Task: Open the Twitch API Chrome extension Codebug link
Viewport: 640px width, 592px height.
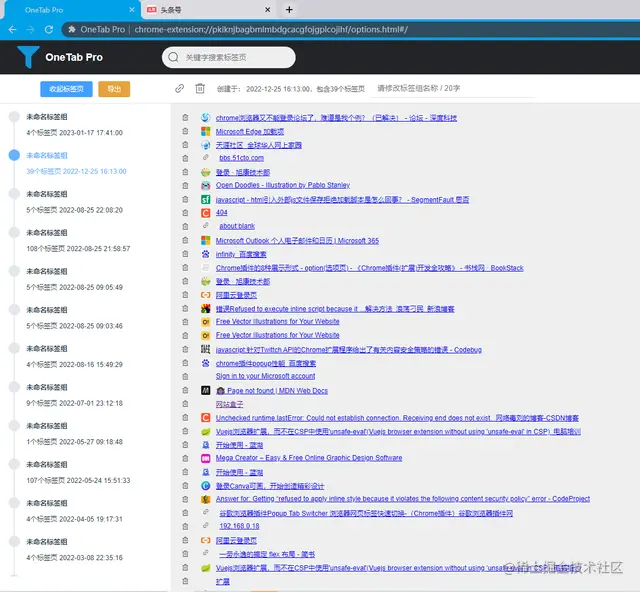Action: point(349,350)
